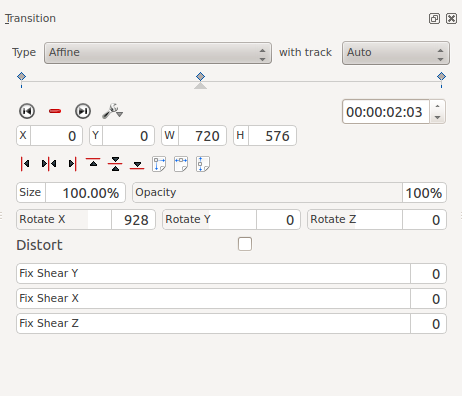
Task: Expand the with track Auto dropdown
Action: click(x=396, y=53)
